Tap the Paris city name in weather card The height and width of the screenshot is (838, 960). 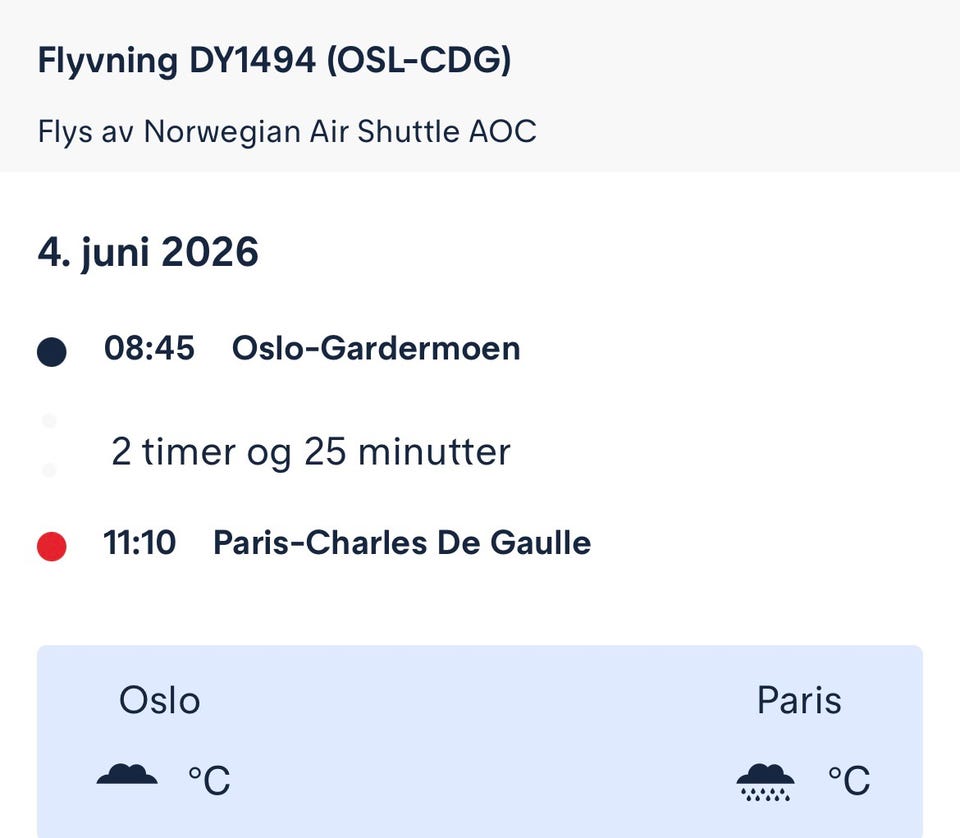[799, 700]
